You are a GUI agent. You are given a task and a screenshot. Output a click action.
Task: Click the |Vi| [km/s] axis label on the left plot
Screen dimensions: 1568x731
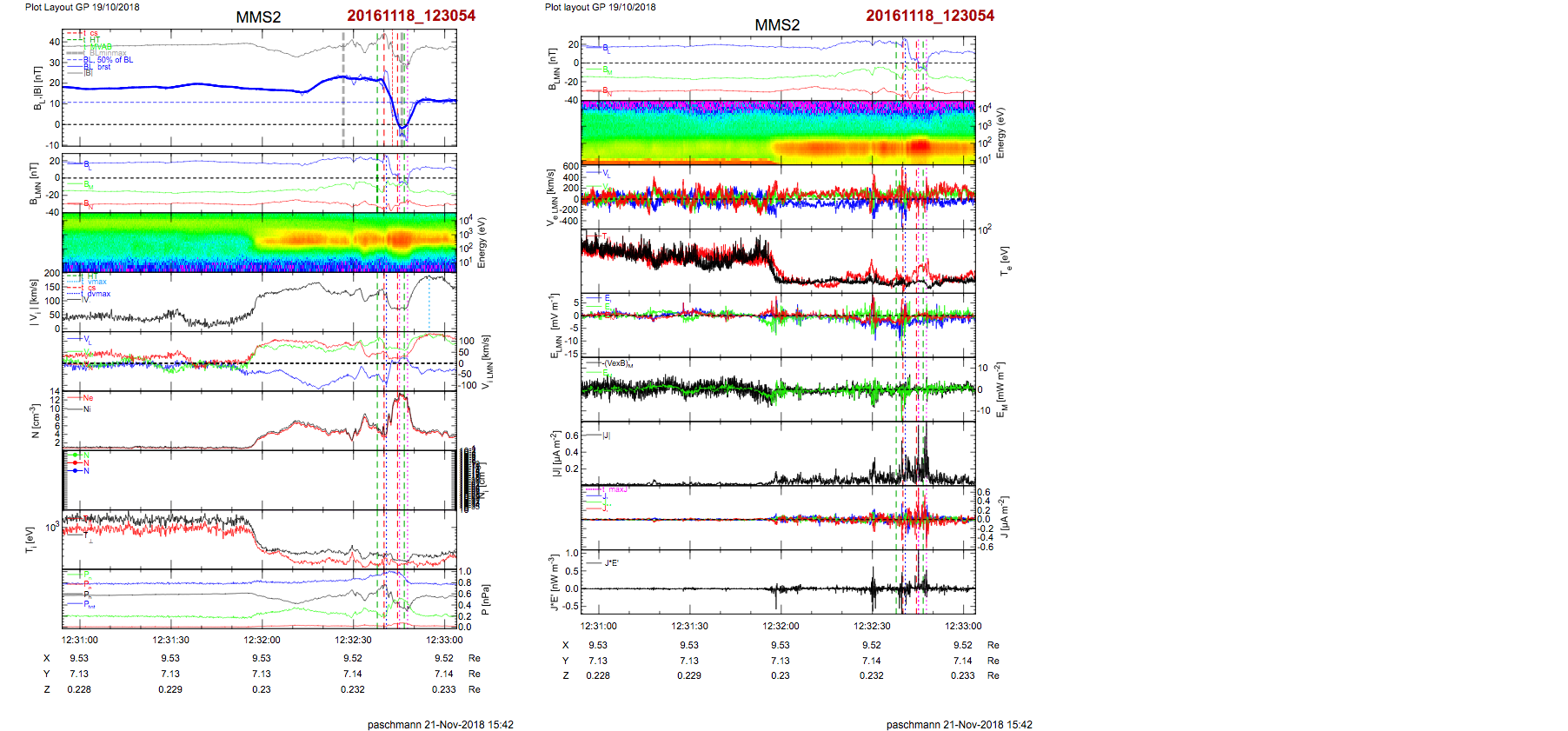[x=35, y=302]
